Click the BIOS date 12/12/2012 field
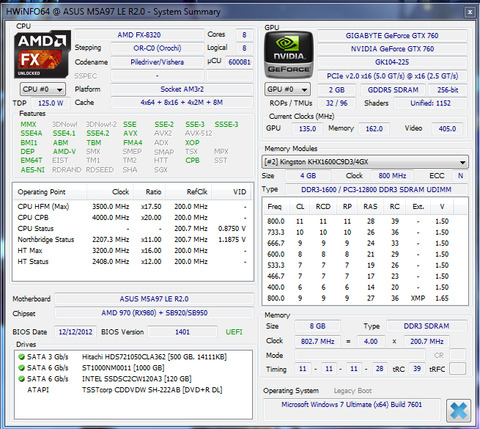The image size is (480, 429). [75, 332]
